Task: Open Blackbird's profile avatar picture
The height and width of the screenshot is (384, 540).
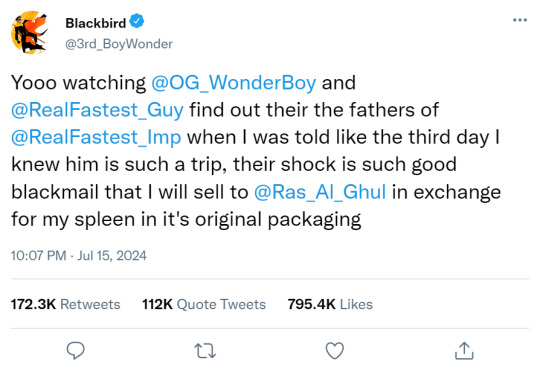Action: [30, 32]
